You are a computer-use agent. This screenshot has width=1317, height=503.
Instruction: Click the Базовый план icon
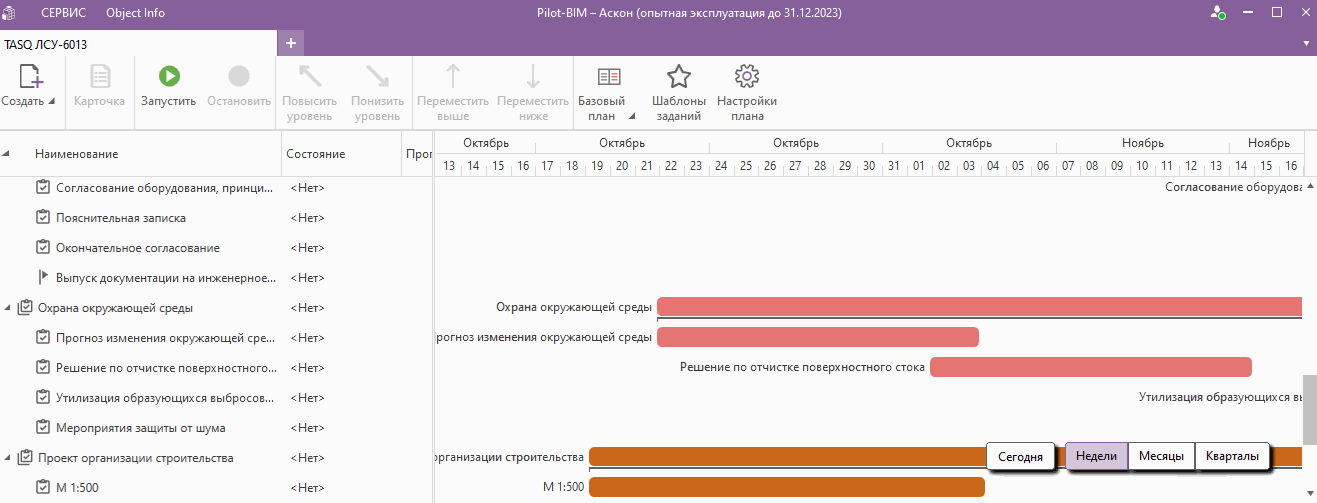click(x=608, y=77)
